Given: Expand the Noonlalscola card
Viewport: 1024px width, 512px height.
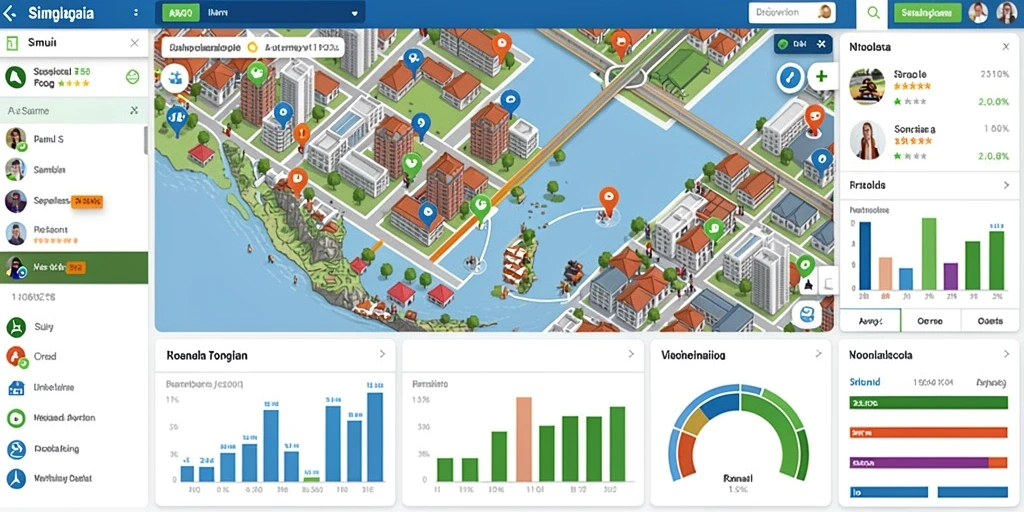Looking at the screenshot, I should point(1006,354).
